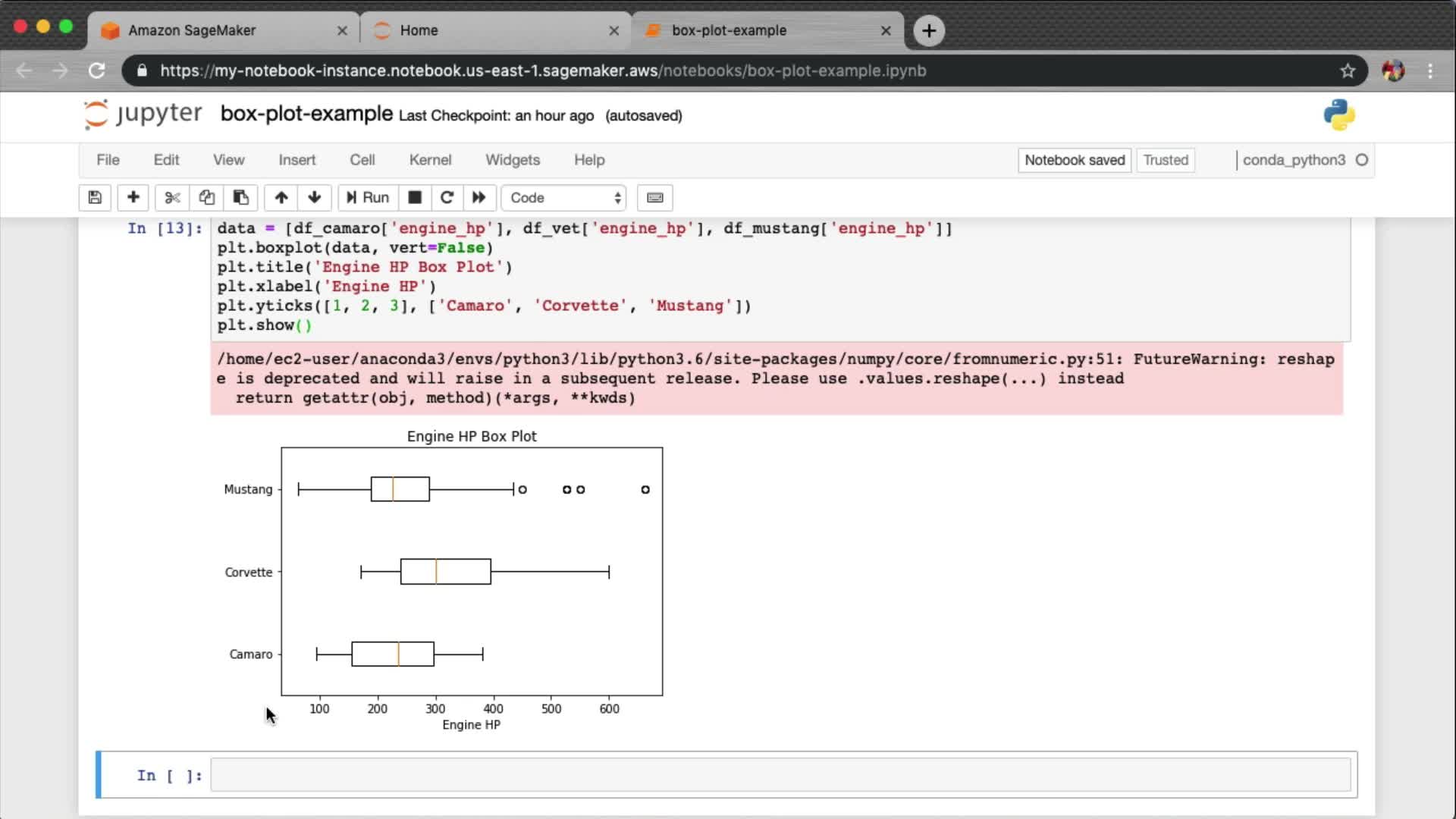
Task: Copy selected cells icon
Action: 206,198
